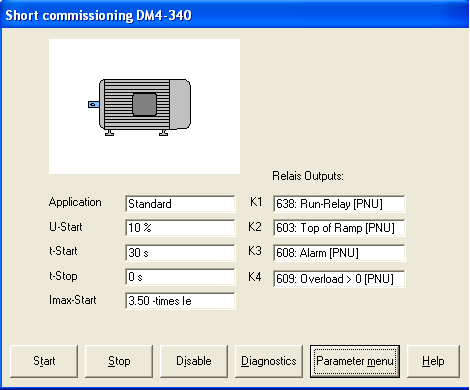Click the U-Start label
This screenshot has height=390, width=470.
(66, 227)
